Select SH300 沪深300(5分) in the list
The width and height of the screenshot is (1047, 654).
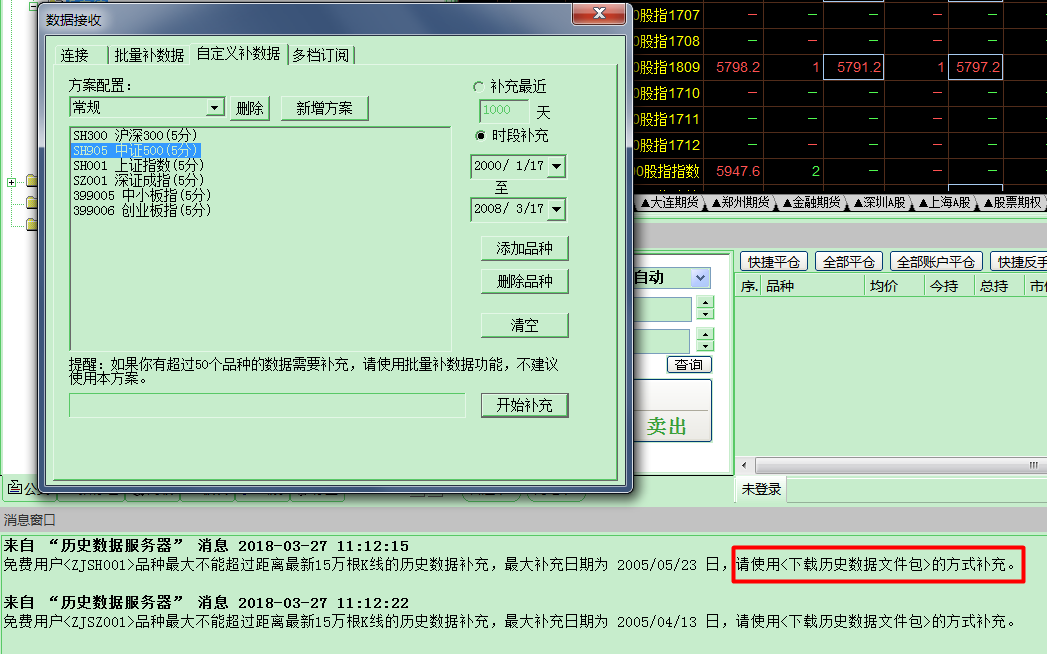coord(136,136)
